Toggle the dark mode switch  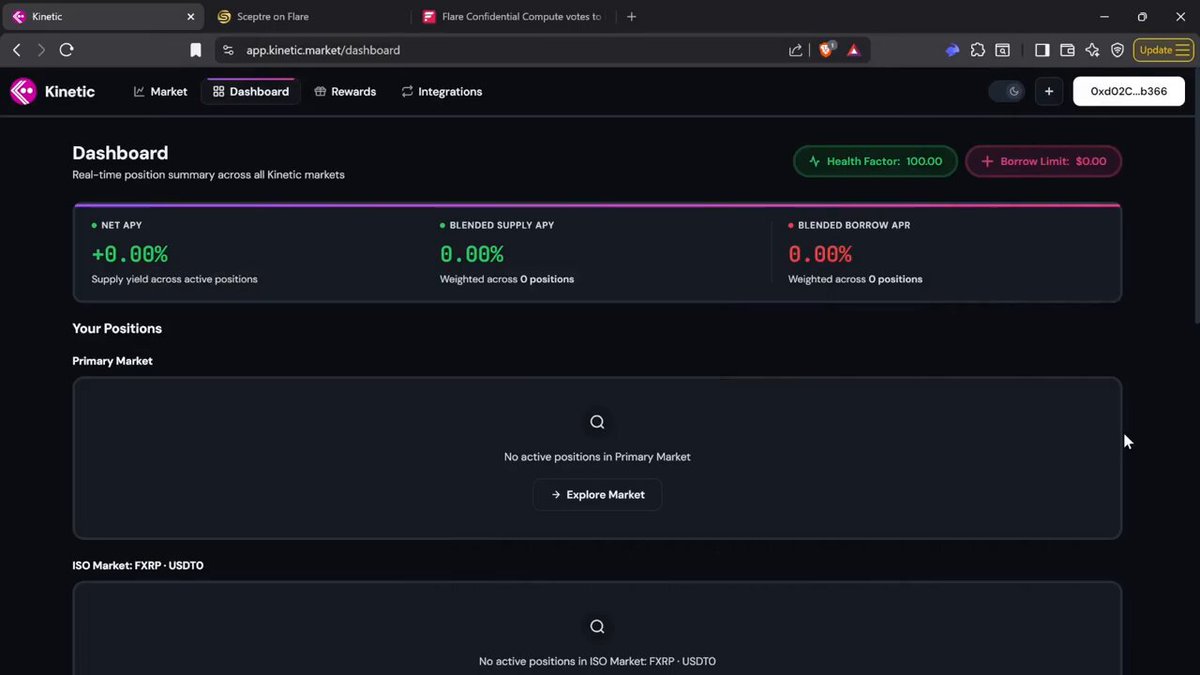coord(1007,91)
